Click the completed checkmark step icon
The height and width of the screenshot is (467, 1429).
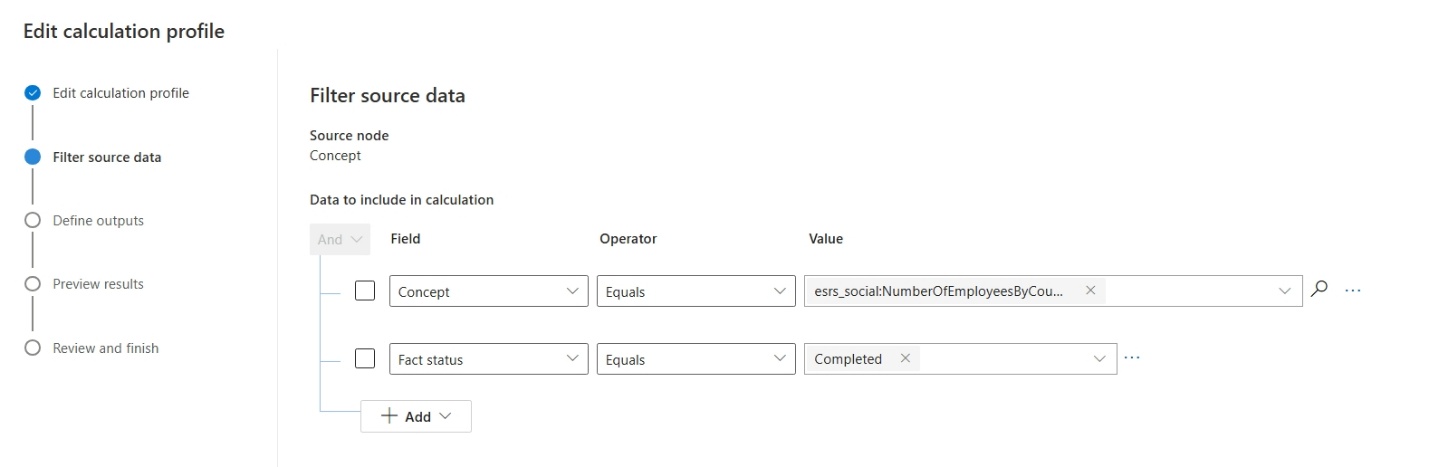33,93
